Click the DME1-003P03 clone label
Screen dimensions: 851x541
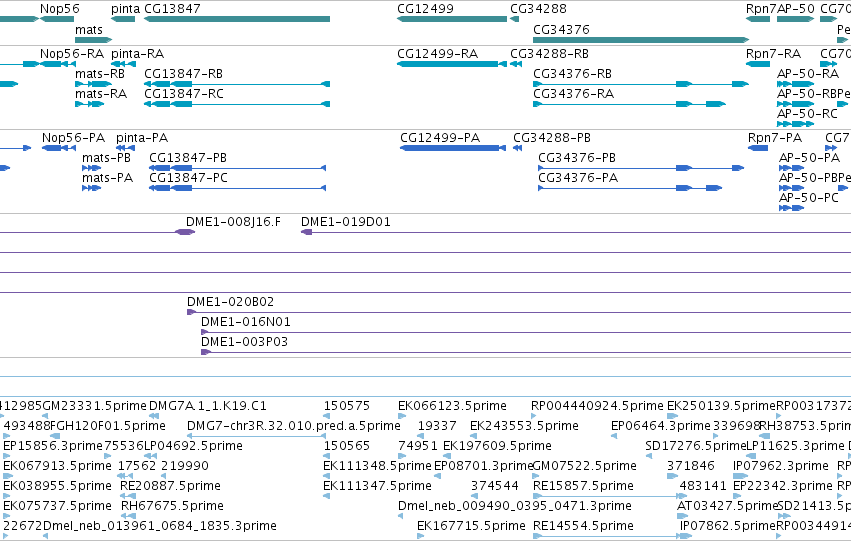(x=244, y=342)
